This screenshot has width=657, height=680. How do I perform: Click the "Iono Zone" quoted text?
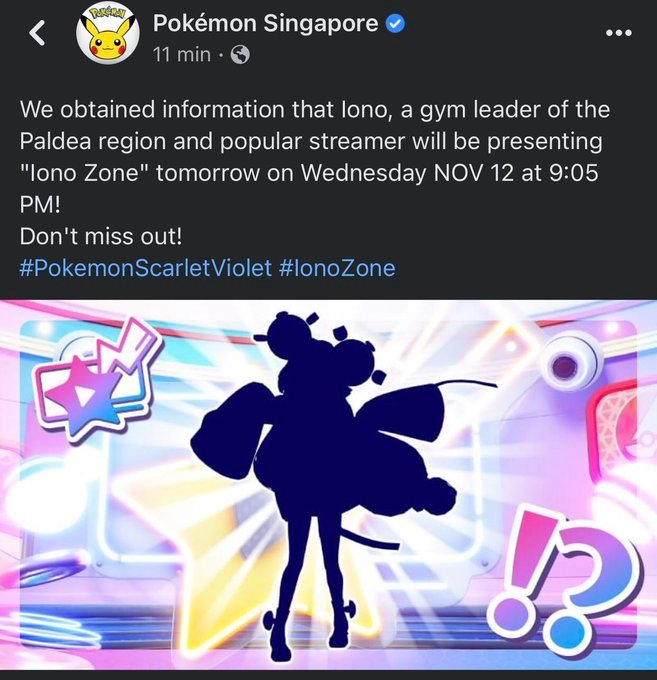[x=85, y=173]
